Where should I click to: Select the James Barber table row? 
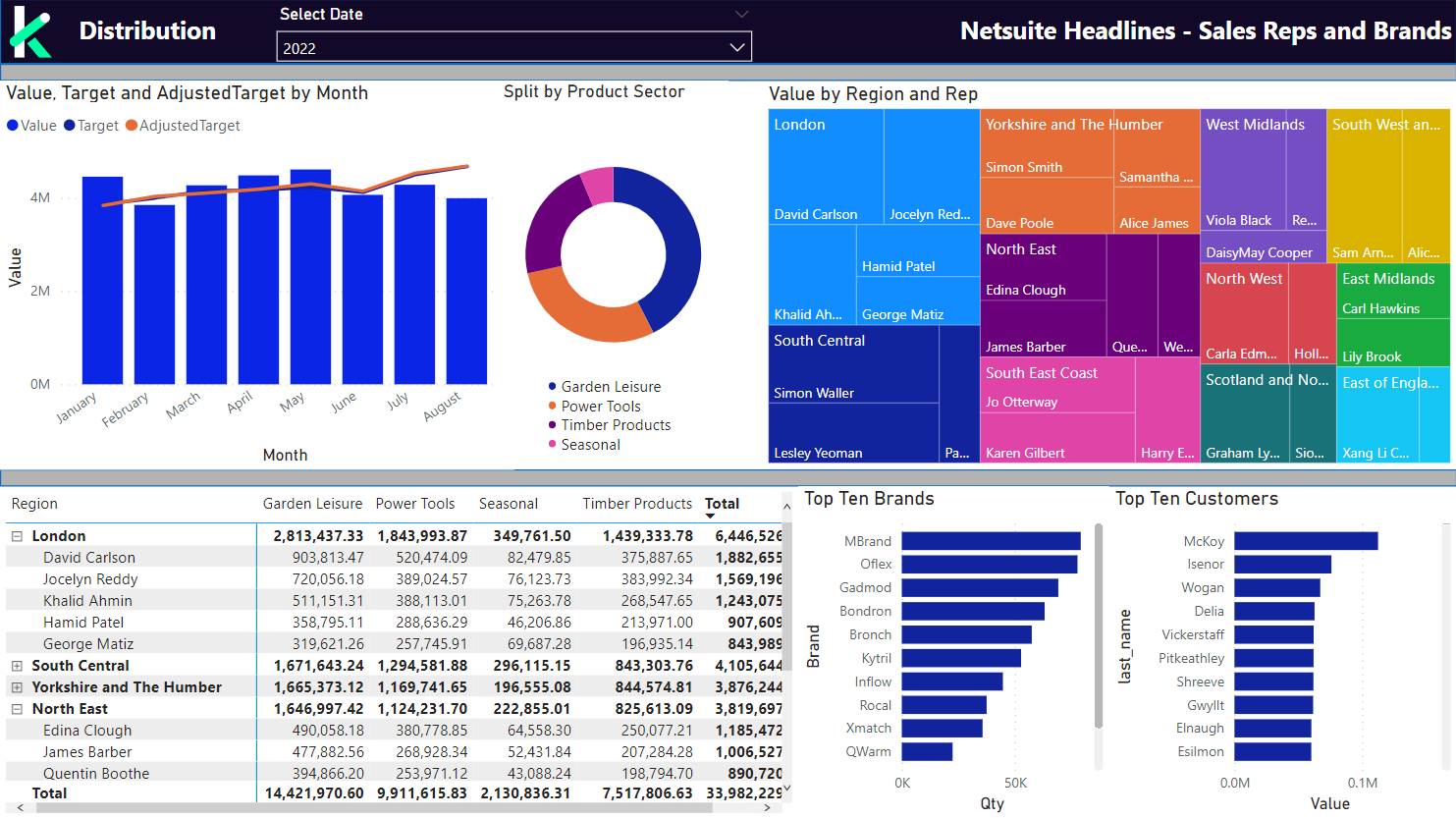(394, 752)
